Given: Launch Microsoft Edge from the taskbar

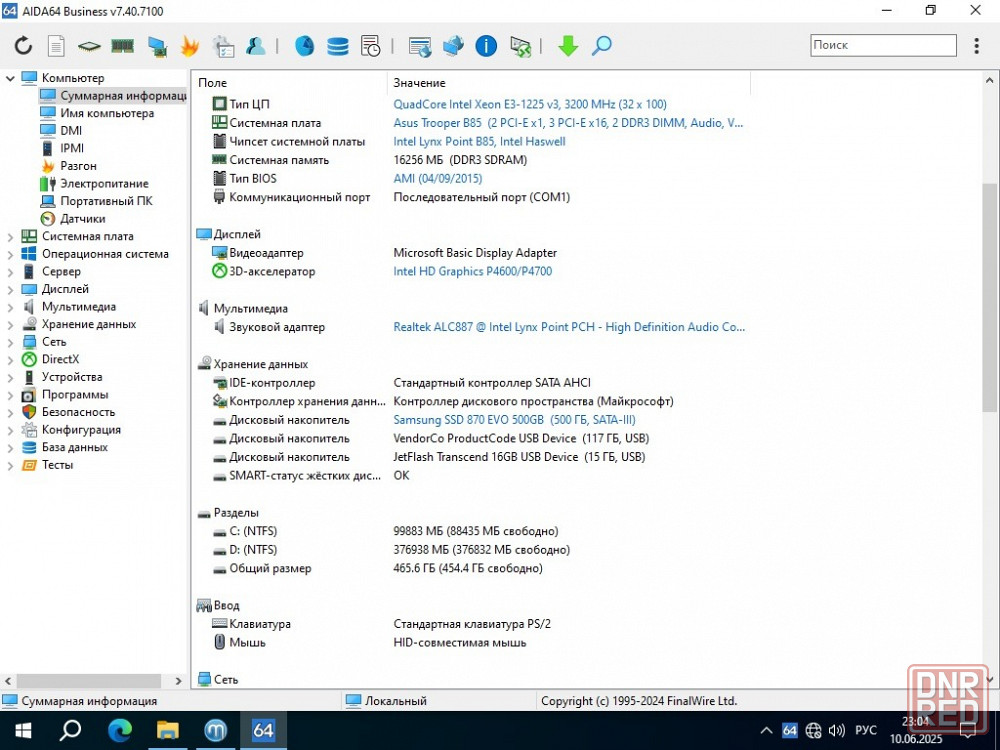Looking at the screenshot, I should (x=119, y=730).
